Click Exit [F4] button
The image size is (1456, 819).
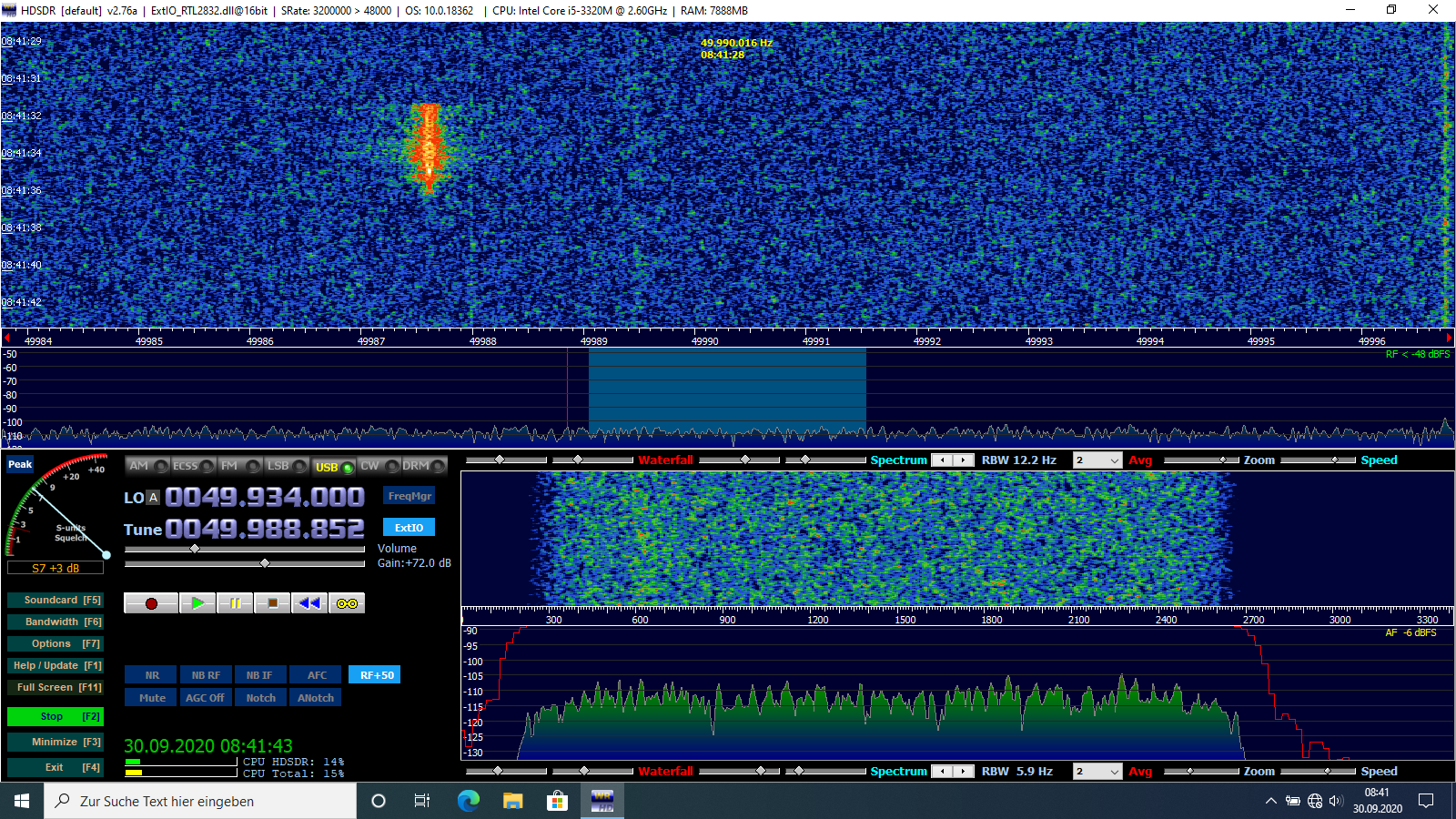(x=55, y=767)
